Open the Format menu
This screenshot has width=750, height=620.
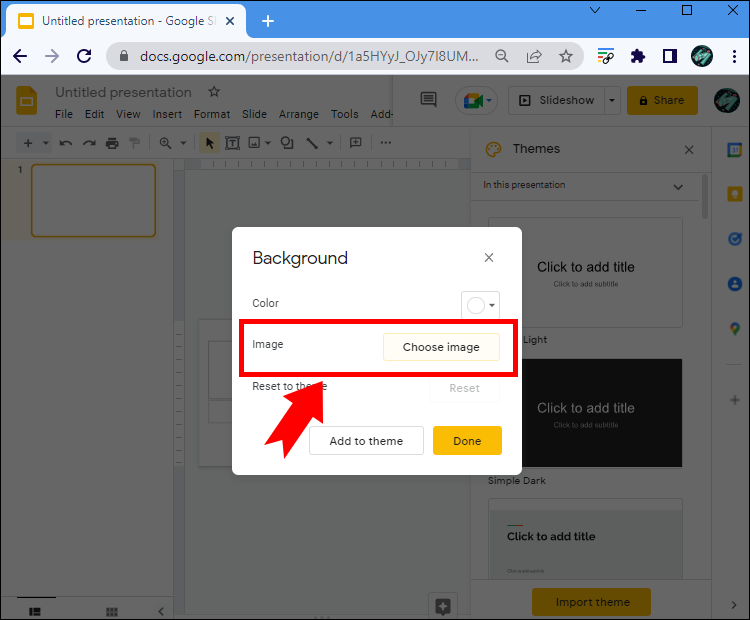tap(212, 114)
